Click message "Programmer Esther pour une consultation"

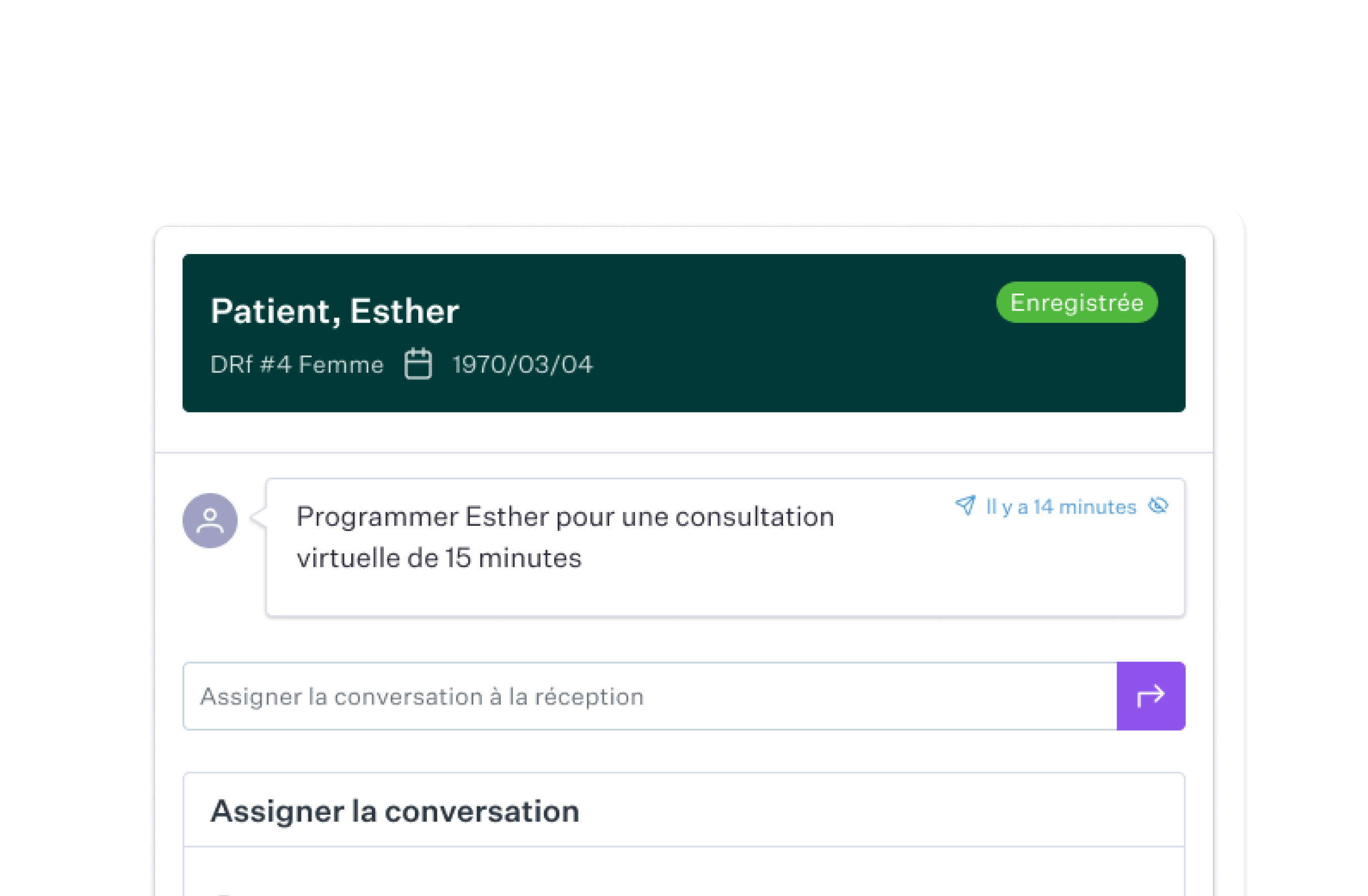(x=565, y=517)
